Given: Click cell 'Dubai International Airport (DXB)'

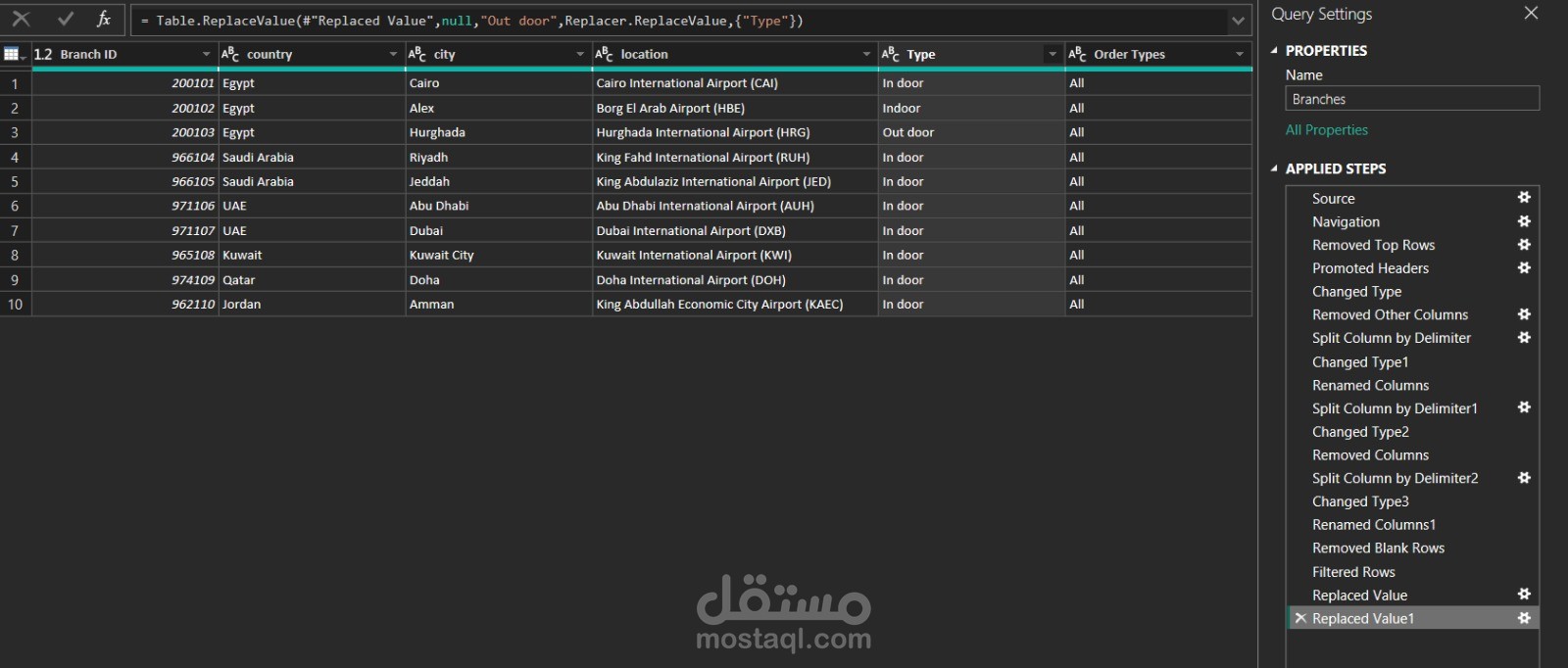Looking at the screenshot, I should click(x=735, y=230).
